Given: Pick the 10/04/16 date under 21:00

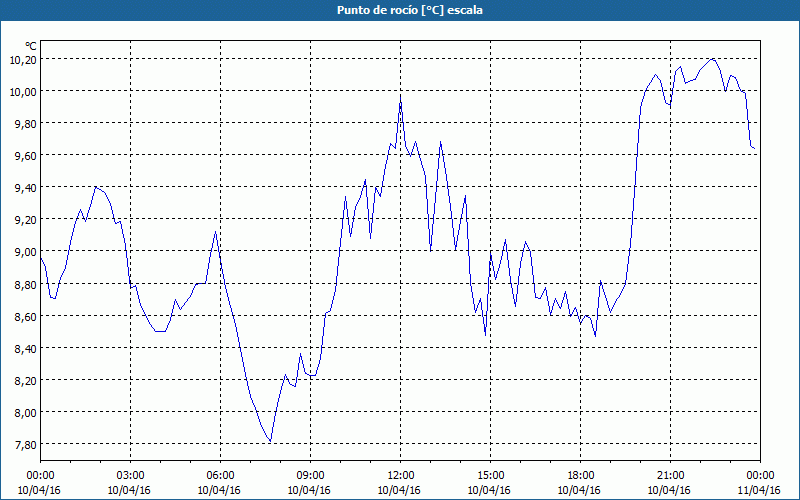Looking at the screenshot, I should [669, 490].
